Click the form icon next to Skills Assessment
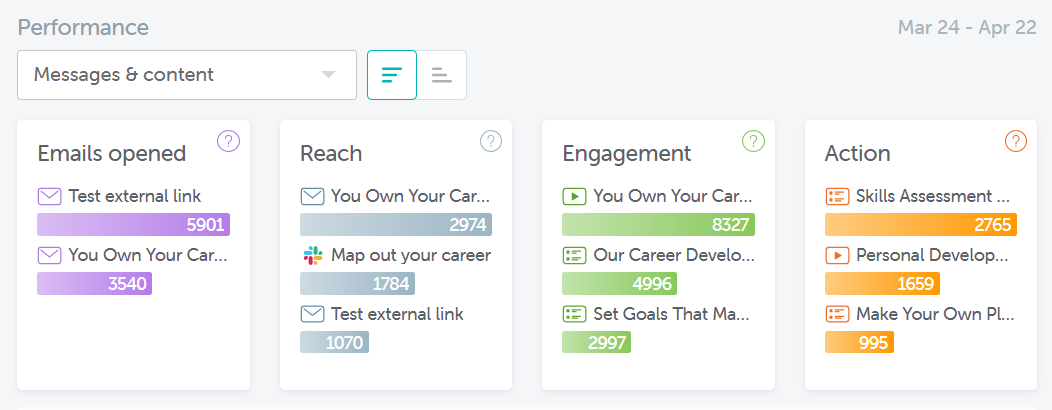Viewport: 1052px width, 410px height. (837, 196)
